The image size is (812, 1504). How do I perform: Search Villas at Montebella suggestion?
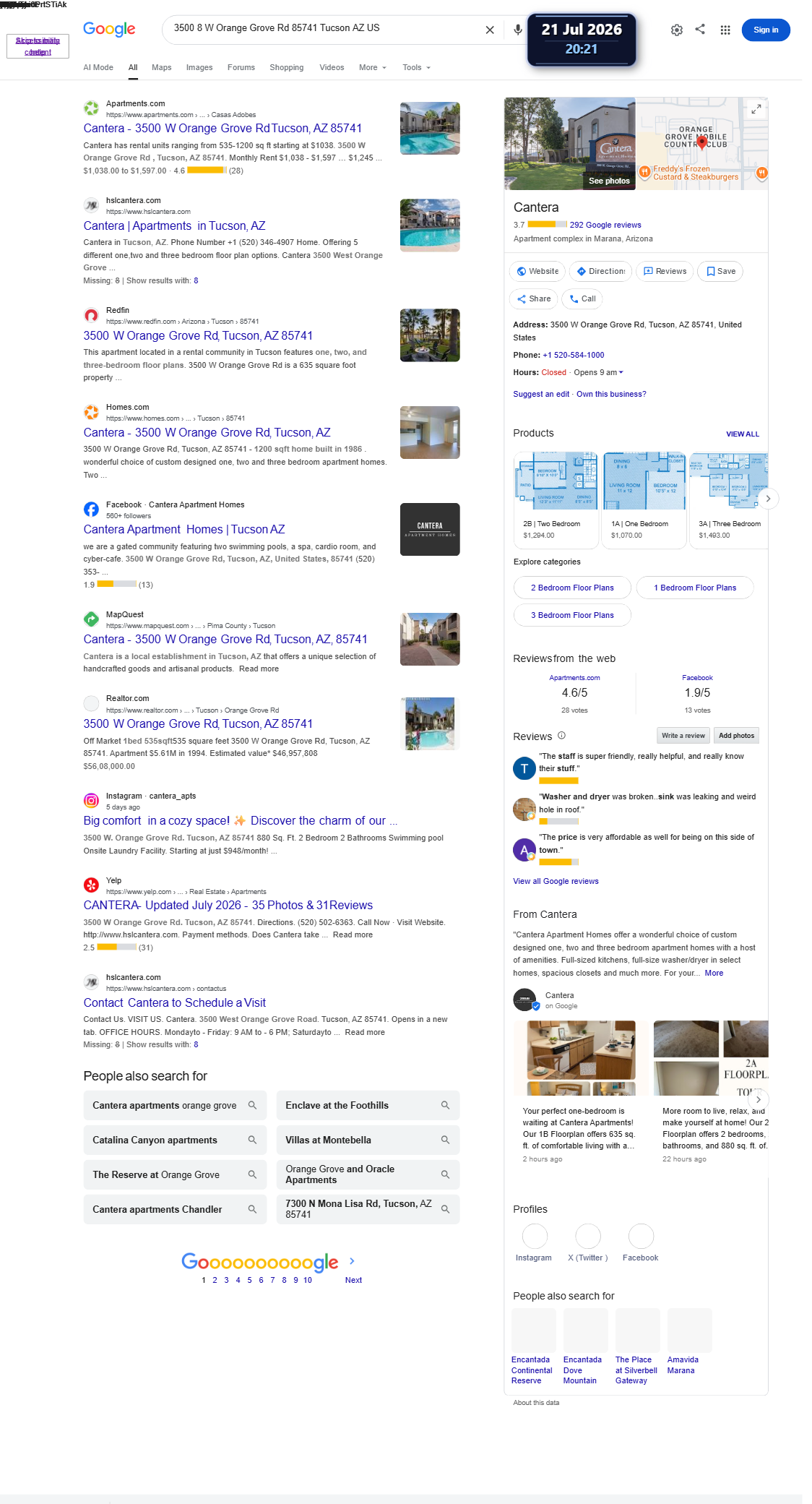coord(368,1140)
